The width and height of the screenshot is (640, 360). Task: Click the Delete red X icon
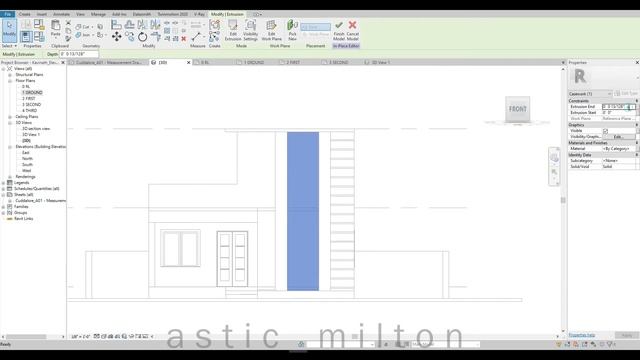(x=184, y=38)
